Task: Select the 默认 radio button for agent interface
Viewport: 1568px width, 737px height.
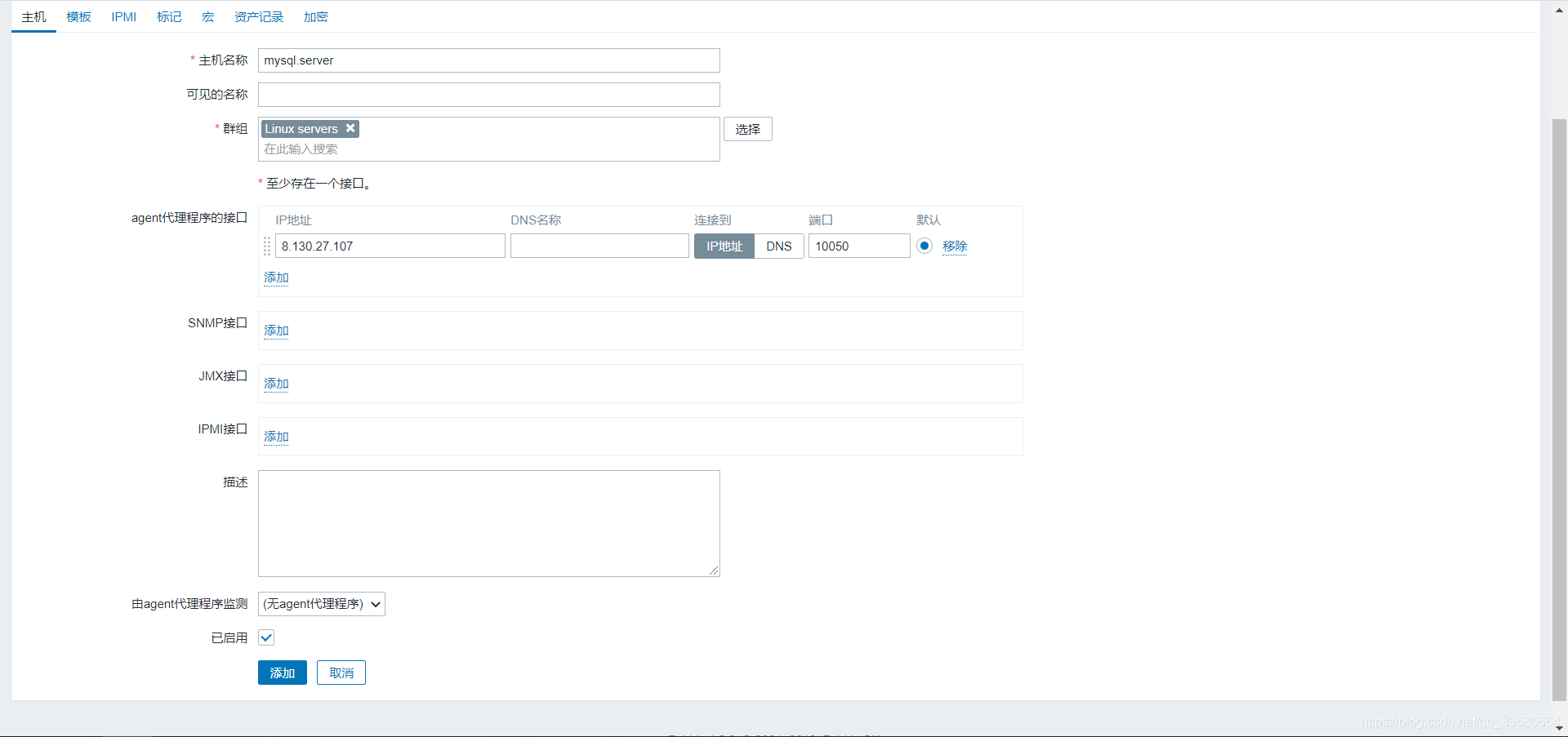Action: click(924, 246)
